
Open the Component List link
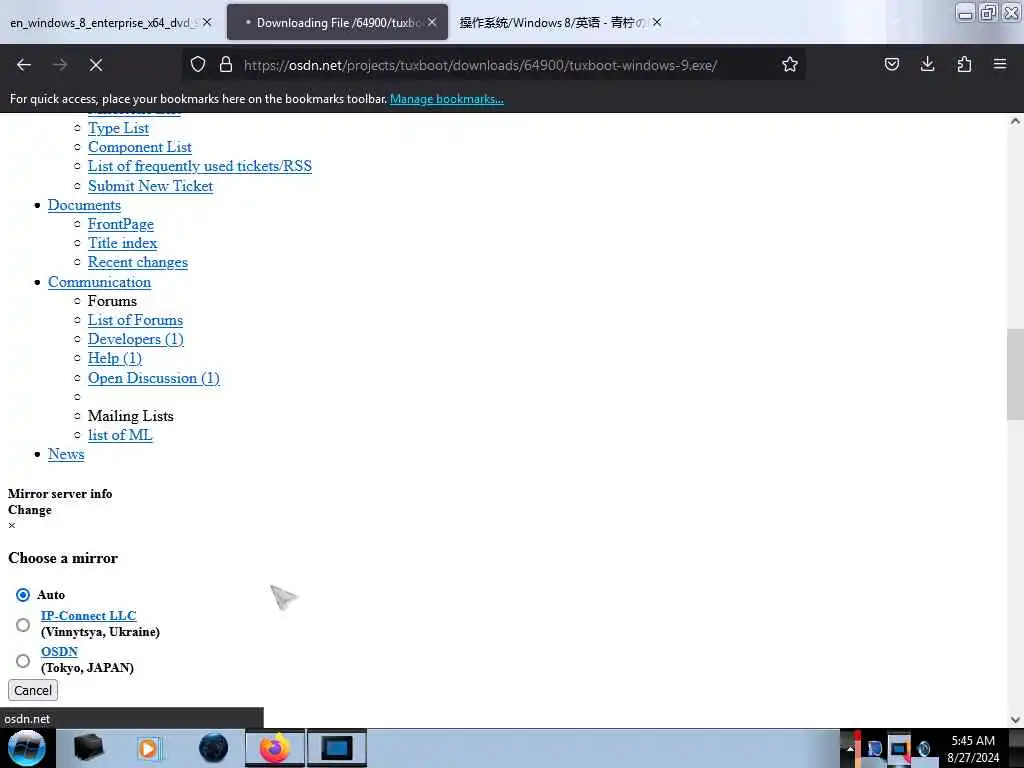point(140,147)
